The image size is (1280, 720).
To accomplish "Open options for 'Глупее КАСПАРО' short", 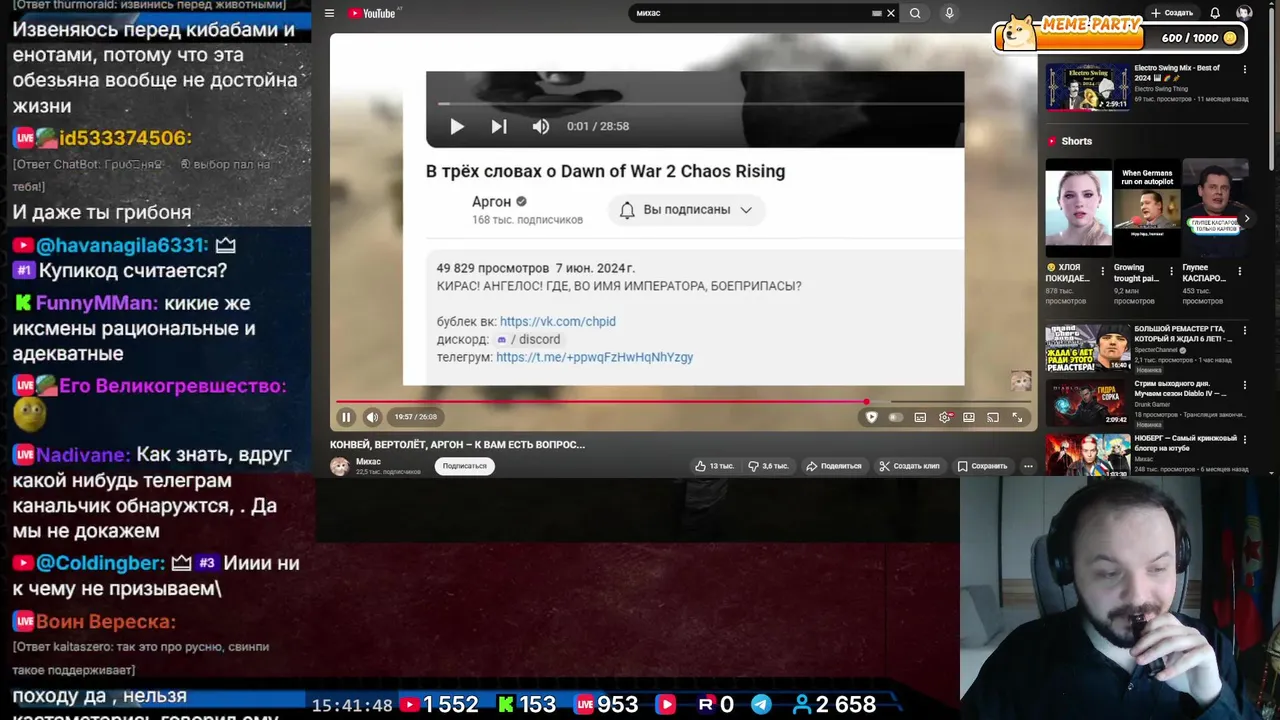I will [x=1241, y=271].
